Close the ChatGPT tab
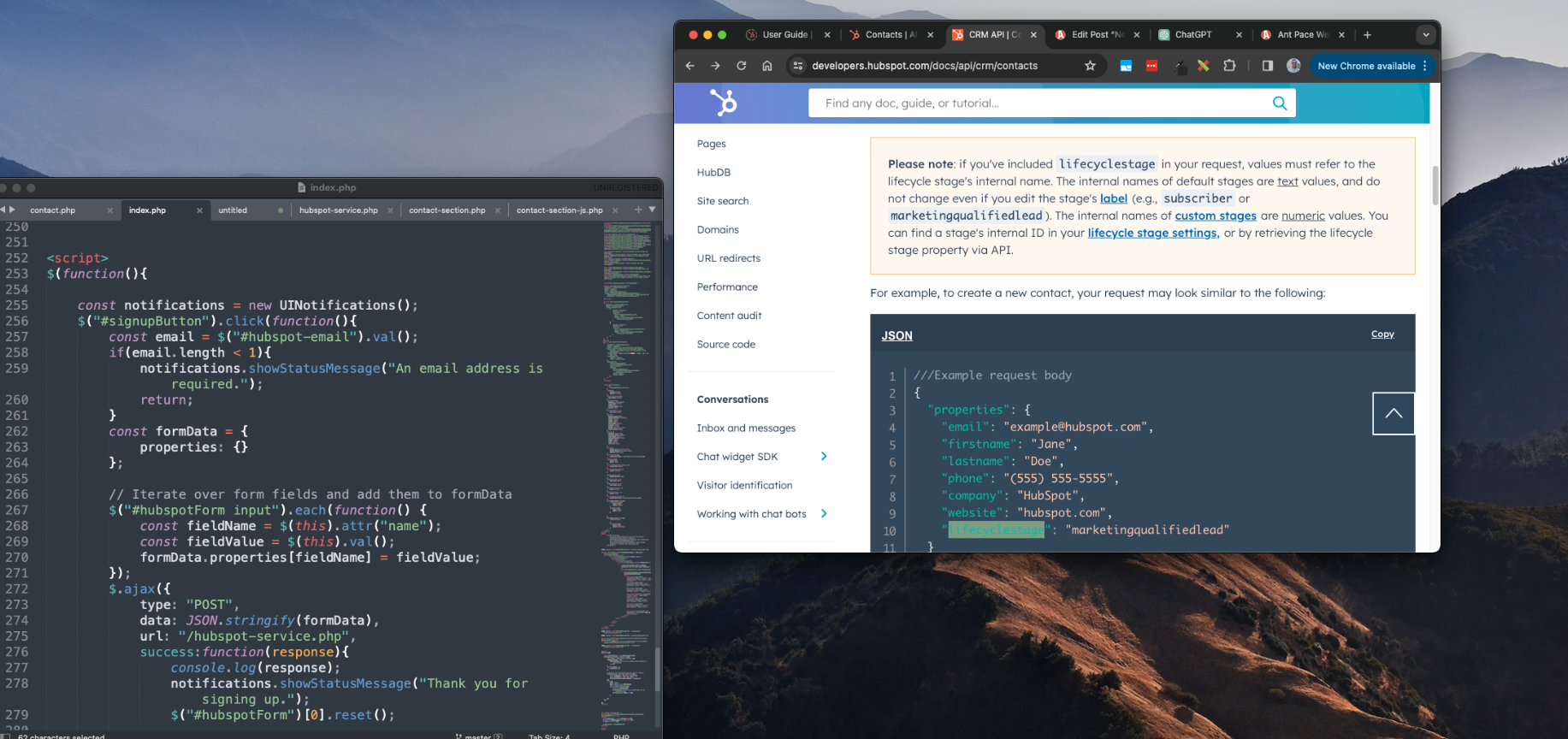The image size is (1568, 739). [1239, 35]
